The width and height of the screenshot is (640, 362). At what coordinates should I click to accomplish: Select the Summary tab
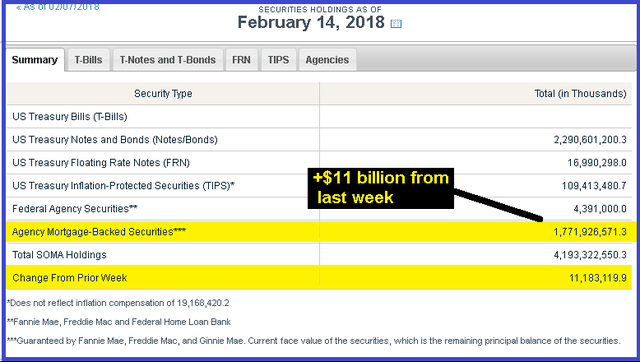click(x=35, y=60)
